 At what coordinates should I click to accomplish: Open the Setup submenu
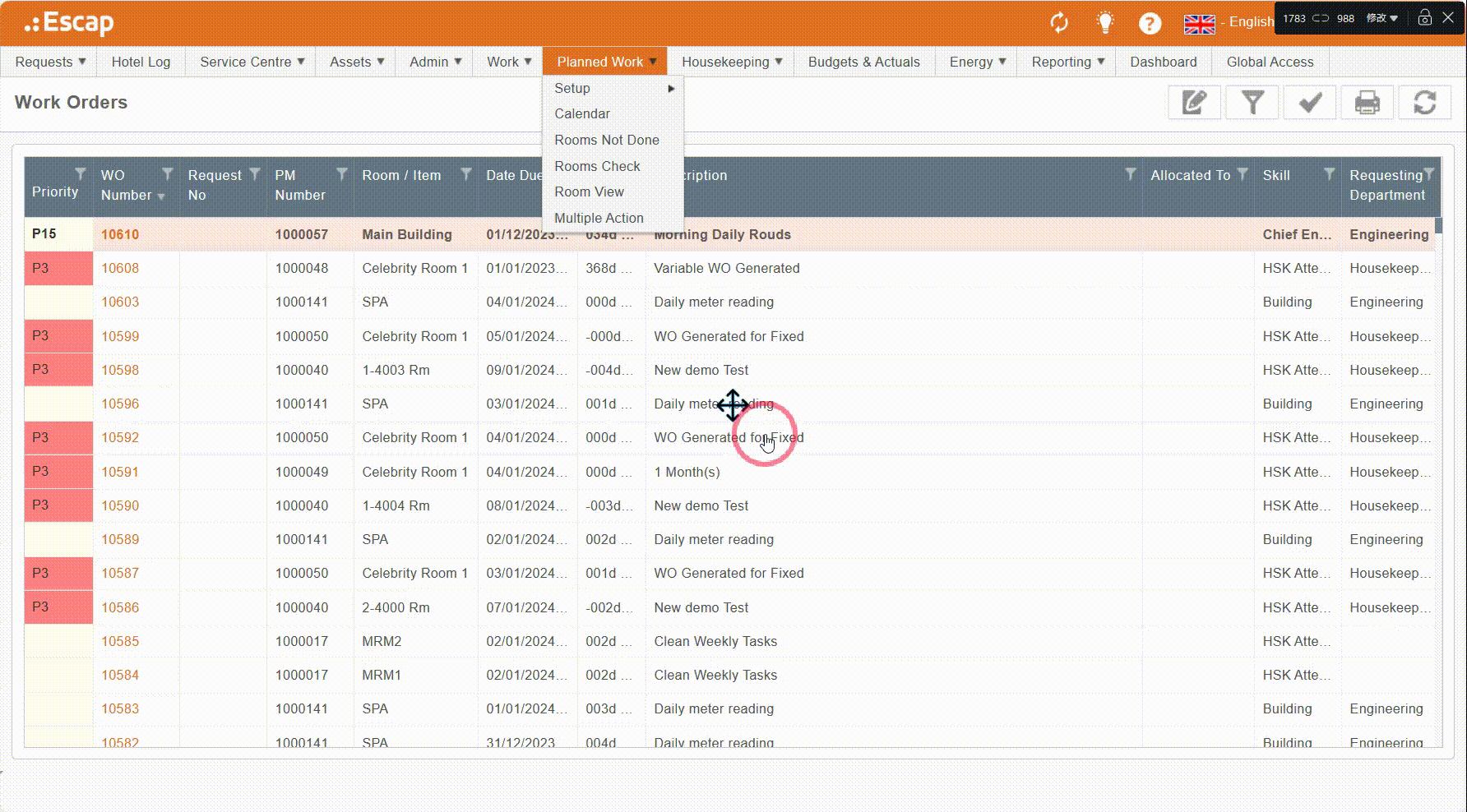click(x=613, y=88)
